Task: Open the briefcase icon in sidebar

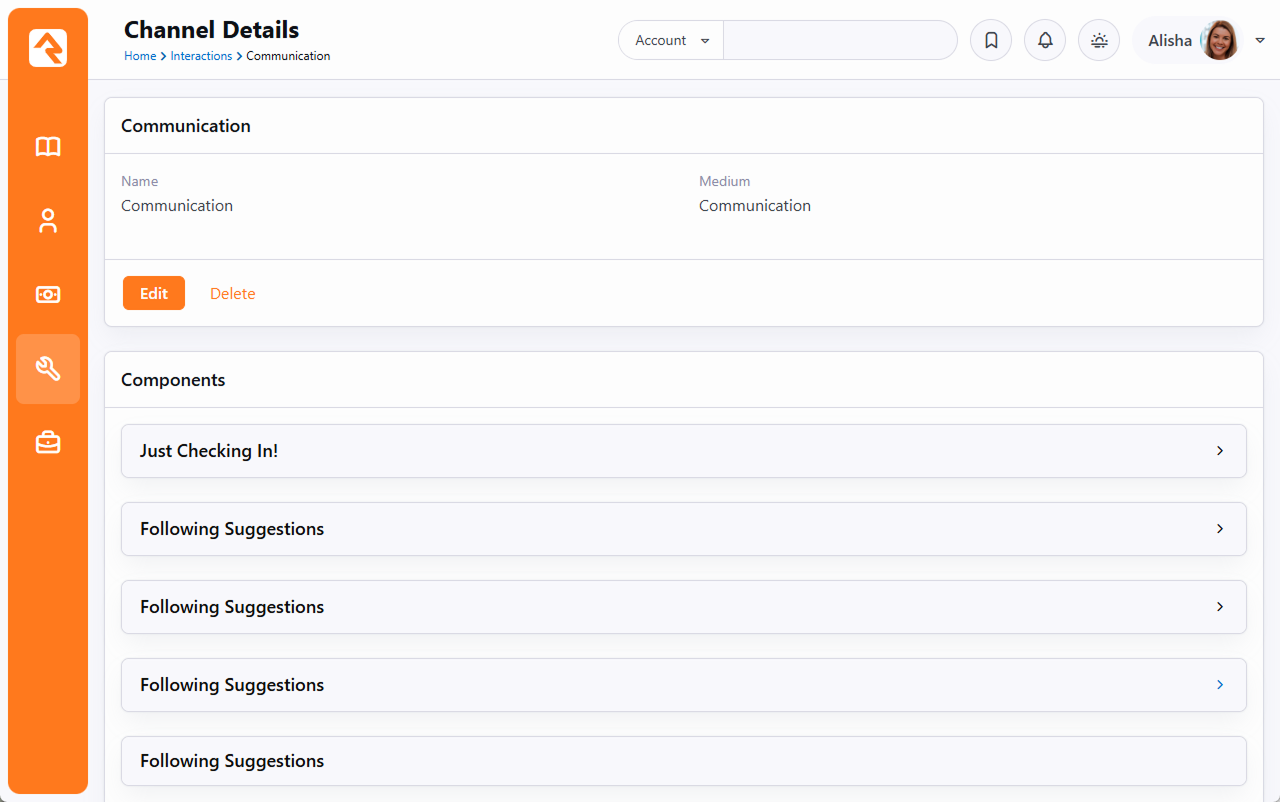Action: pyautogui.click(x=48, y=442)
